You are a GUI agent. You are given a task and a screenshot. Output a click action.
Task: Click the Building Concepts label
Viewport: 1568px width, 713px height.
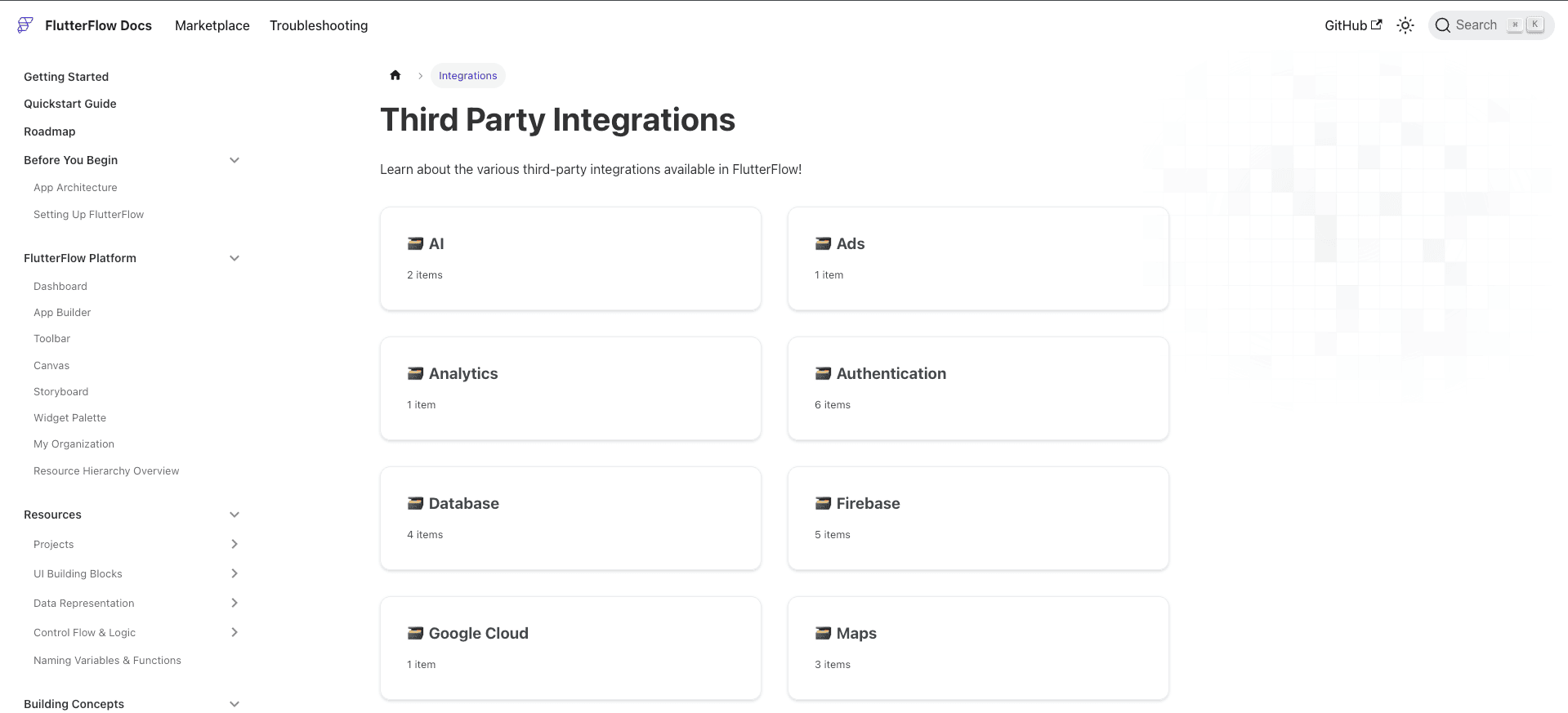click(x=74, y=704)
